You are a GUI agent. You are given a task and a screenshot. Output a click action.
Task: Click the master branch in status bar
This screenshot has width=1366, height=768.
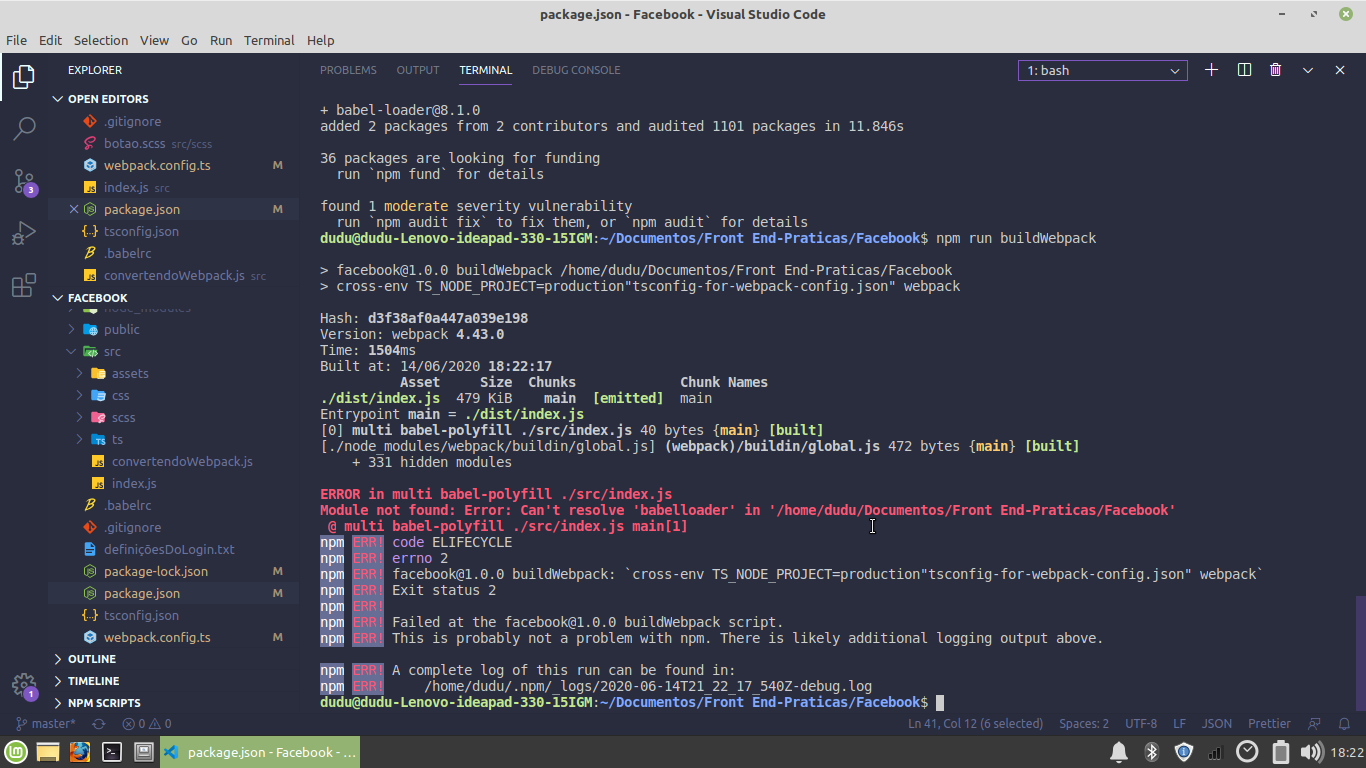(x=45, y=724)
